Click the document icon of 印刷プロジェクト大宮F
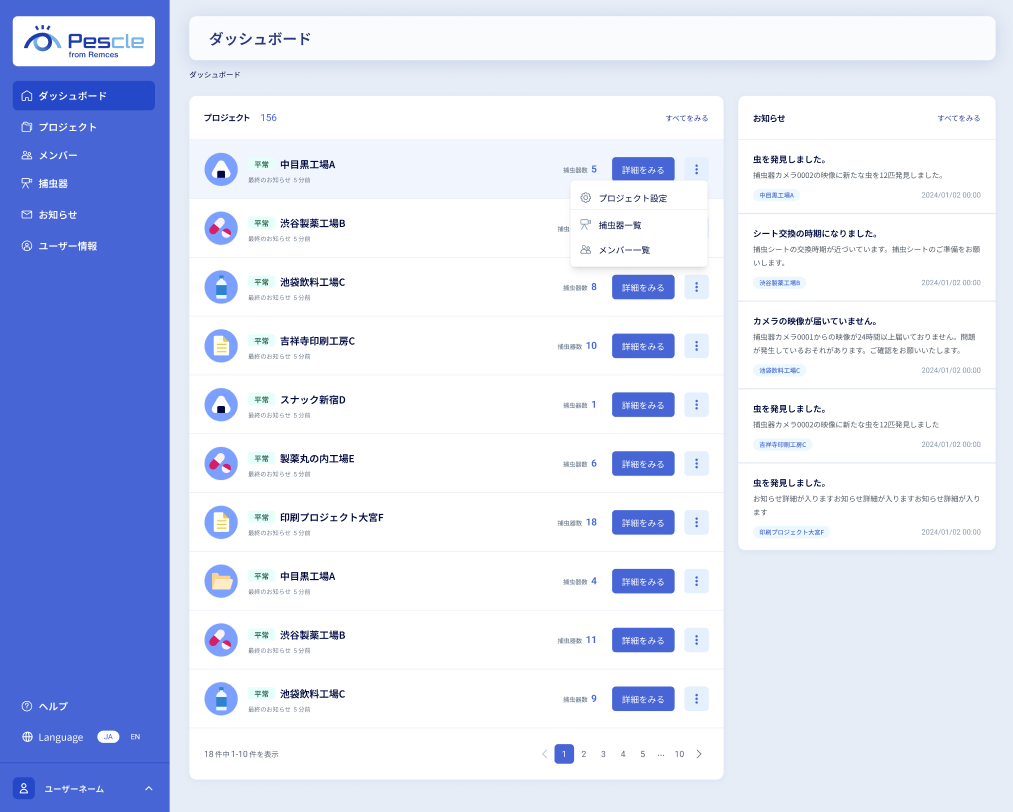Viewport: 1013px width, 812px height. pyautogui.click(x=221, y=523)
